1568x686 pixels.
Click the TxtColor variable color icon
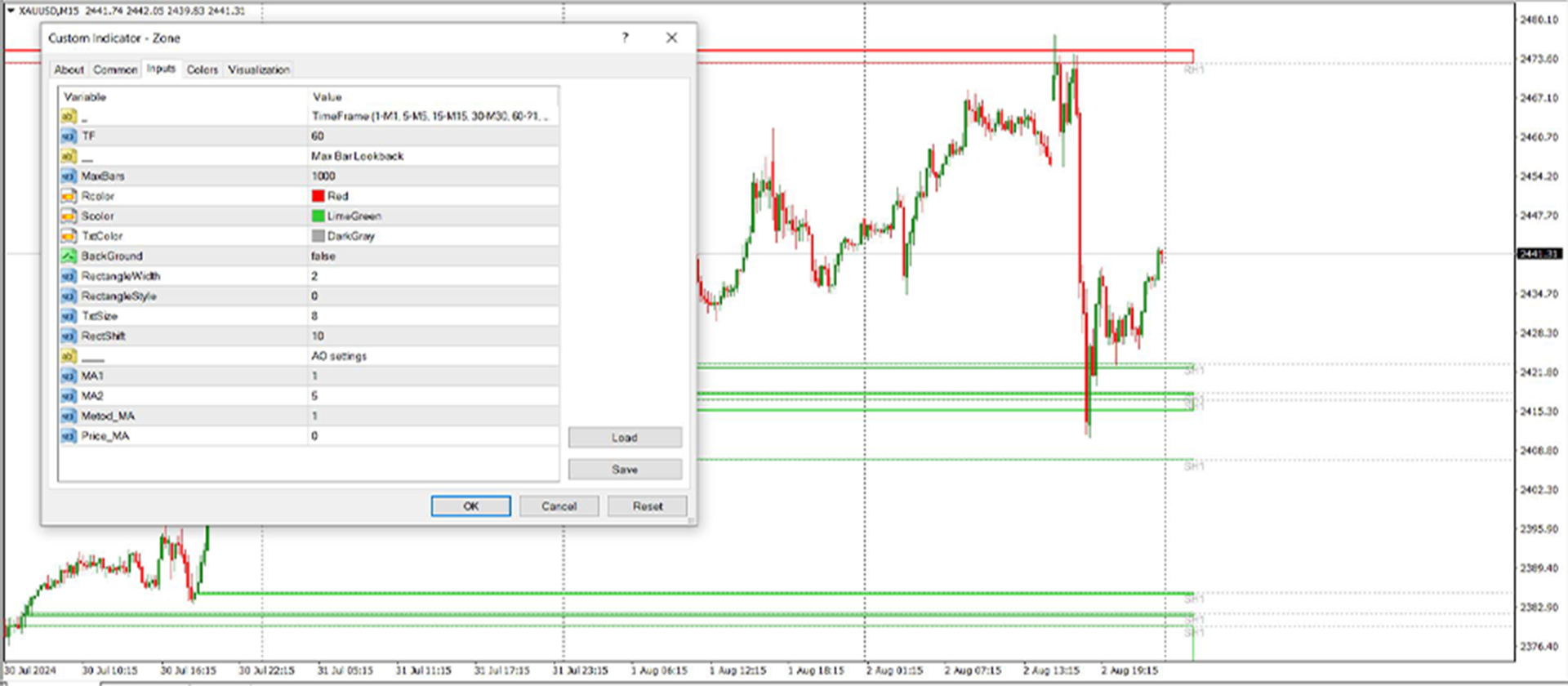69,236
